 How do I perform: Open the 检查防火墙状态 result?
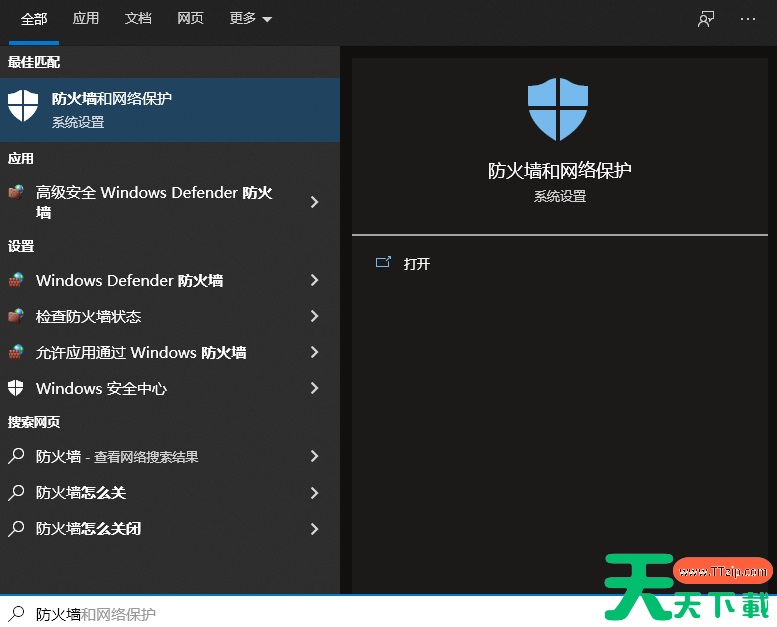point(170,316)
